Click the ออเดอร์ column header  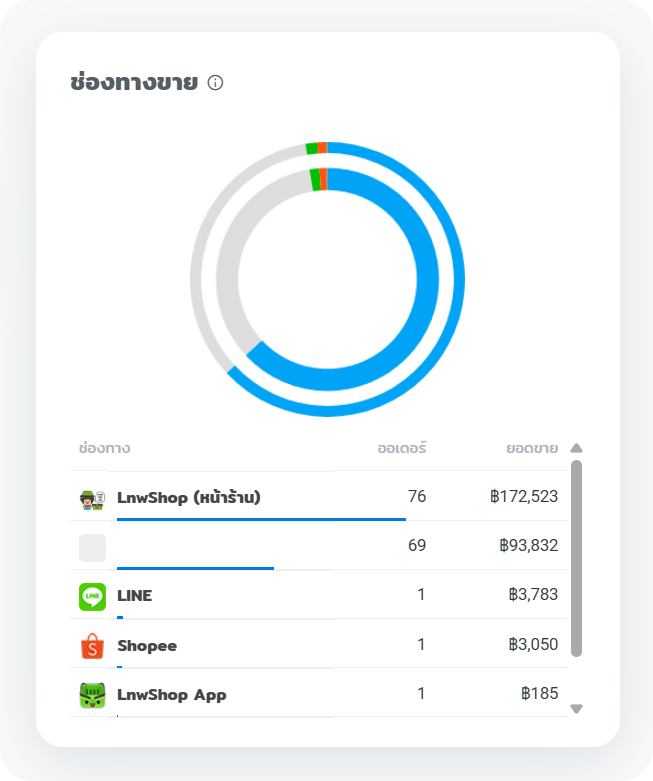[x=402, y=448]
